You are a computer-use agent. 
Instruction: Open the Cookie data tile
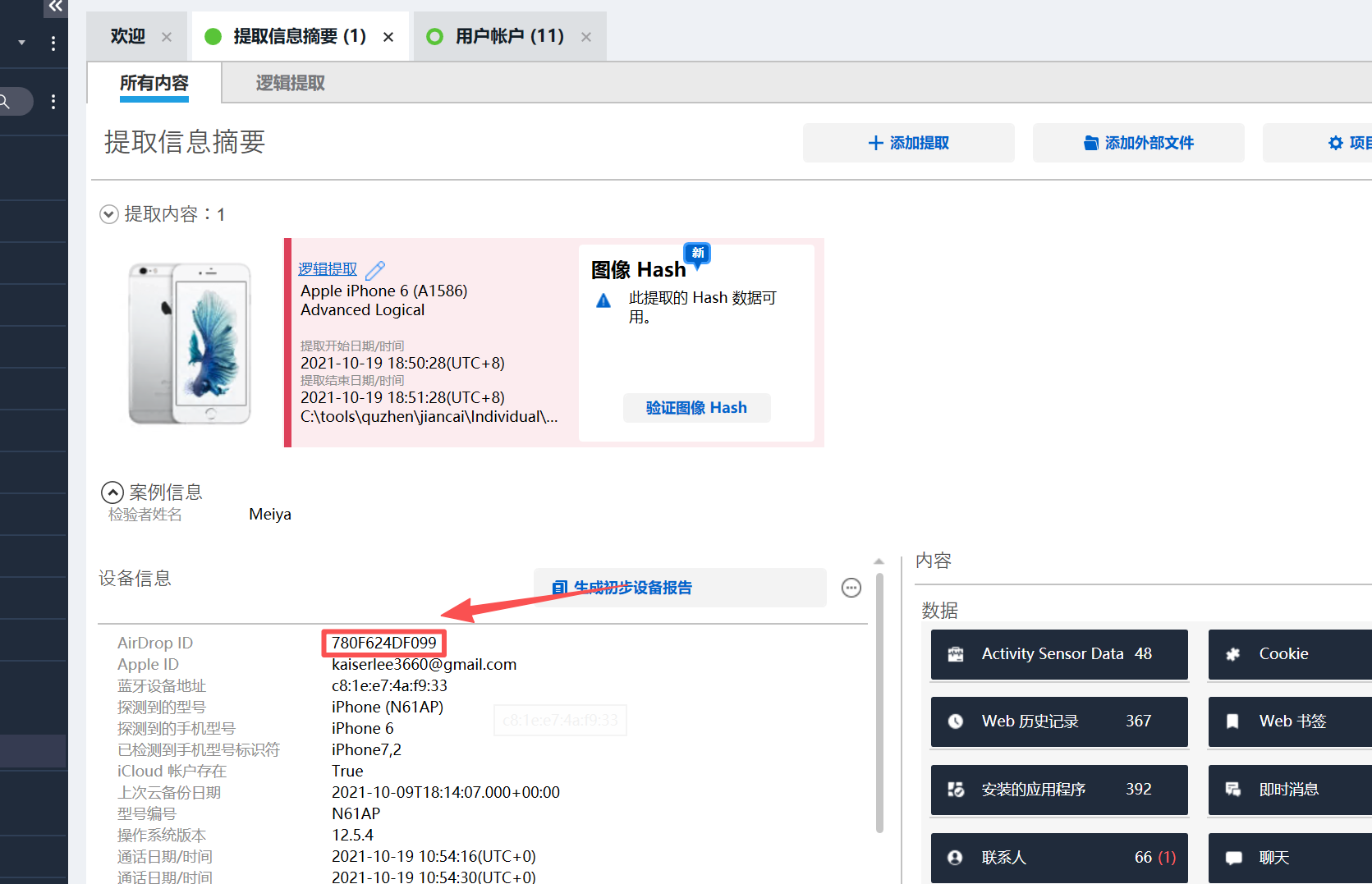(1289, 654)
